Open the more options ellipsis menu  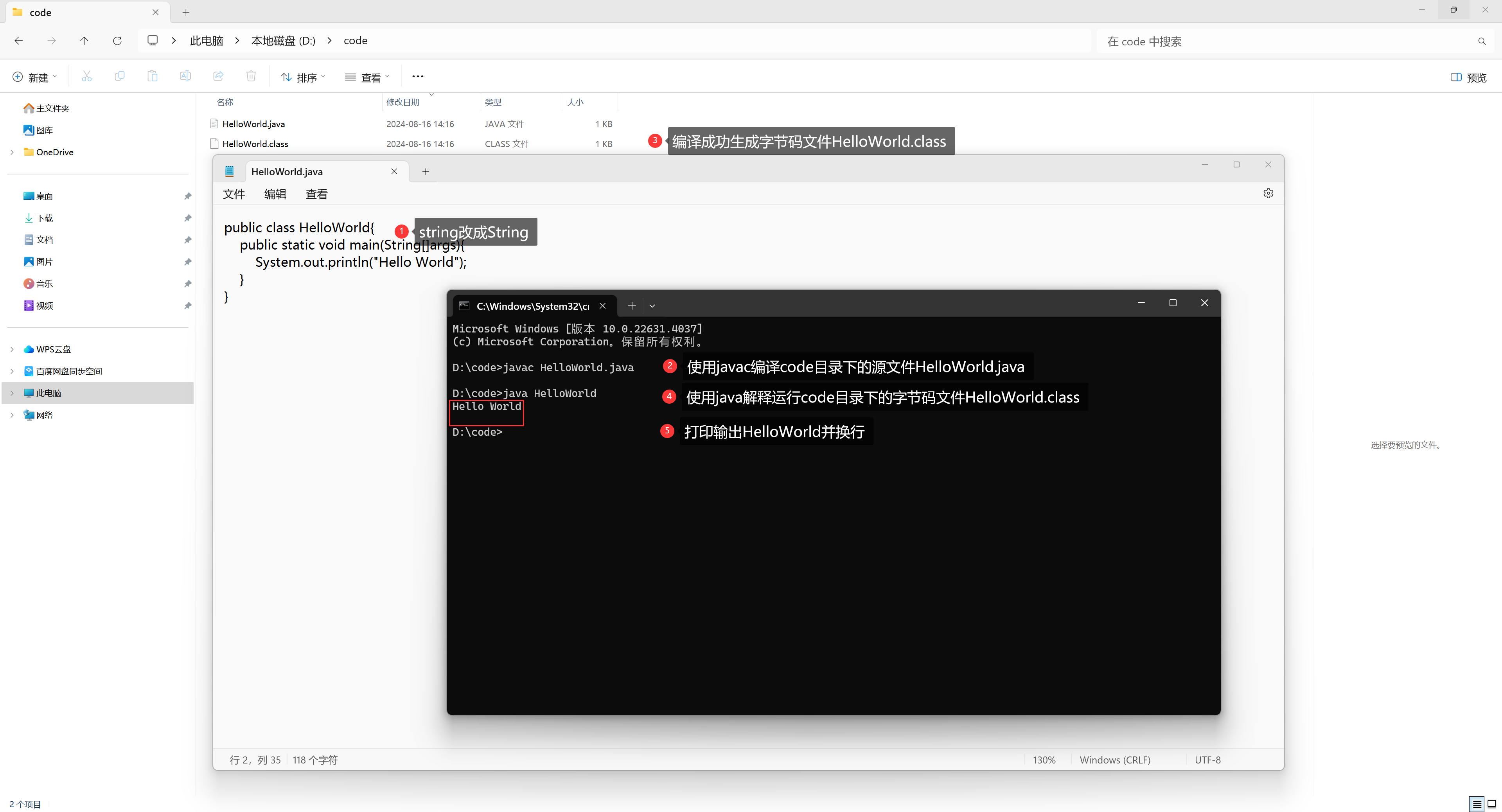point(417,76)
